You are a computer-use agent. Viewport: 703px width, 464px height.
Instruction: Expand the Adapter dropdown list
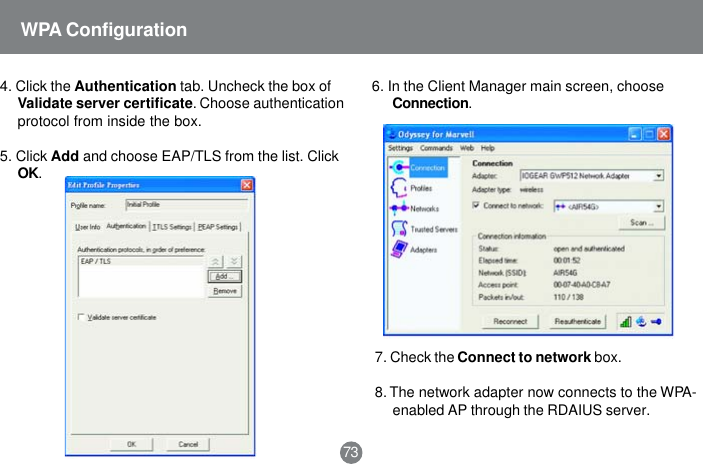(x=659, y=176)
